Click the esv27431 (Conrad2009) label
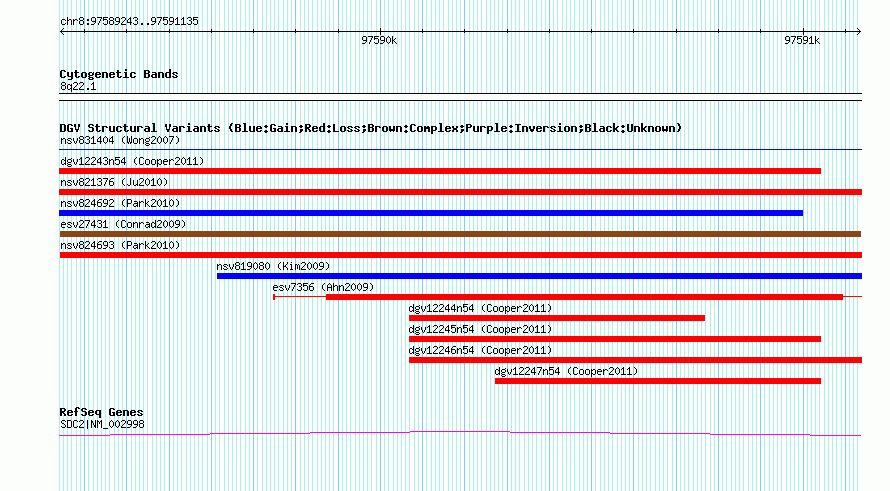Screen dimensions: 890x491 (x=123, y=224)
